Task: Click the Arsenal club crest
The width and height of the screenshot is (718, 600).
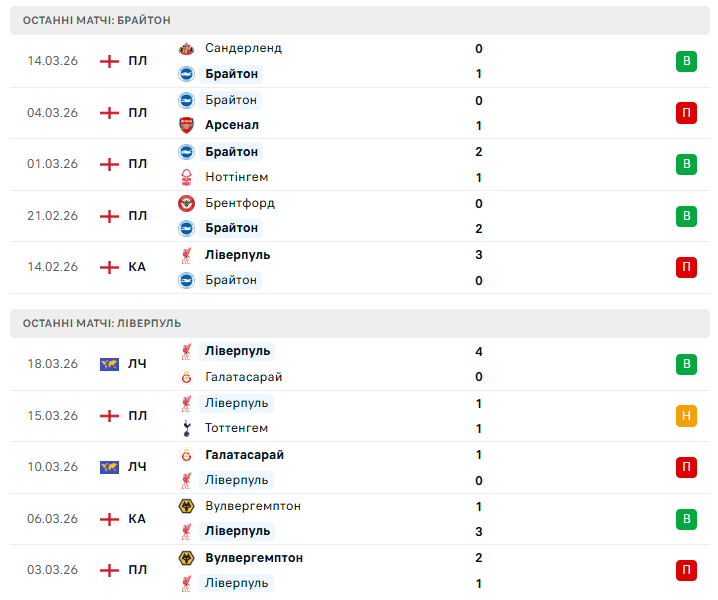Action: point(186,125)
